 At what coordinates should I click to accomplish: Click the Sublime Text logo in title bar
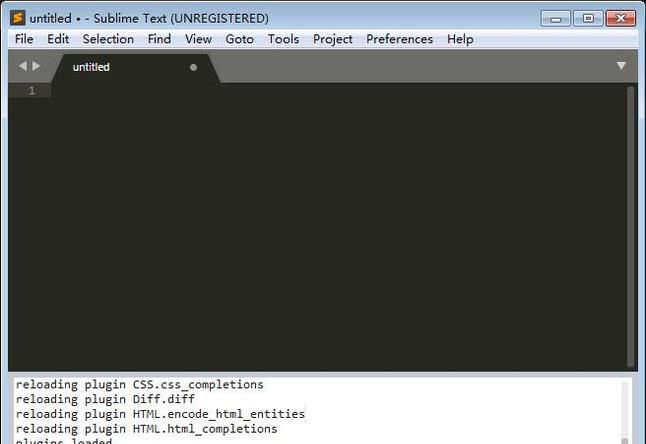coord(18,18)
